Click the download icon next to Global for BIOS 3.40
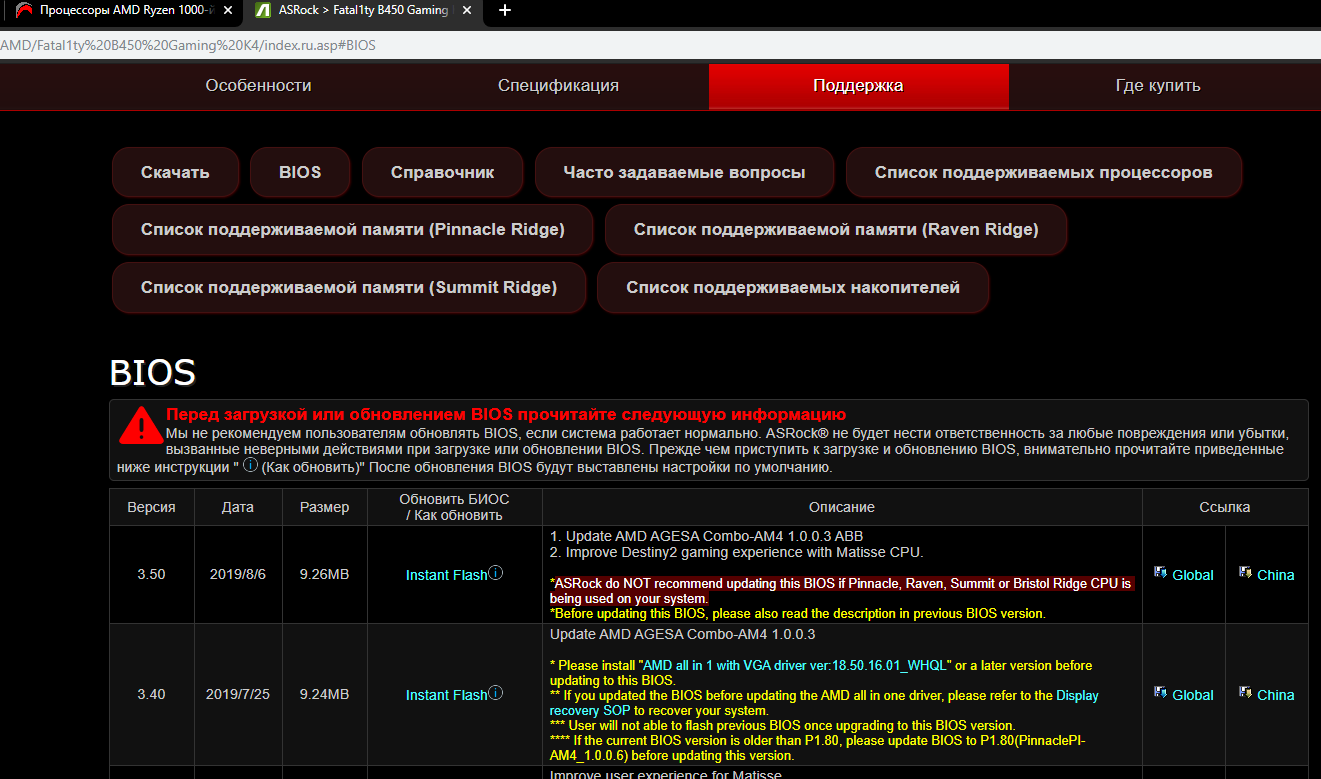 click(1160, 693)
